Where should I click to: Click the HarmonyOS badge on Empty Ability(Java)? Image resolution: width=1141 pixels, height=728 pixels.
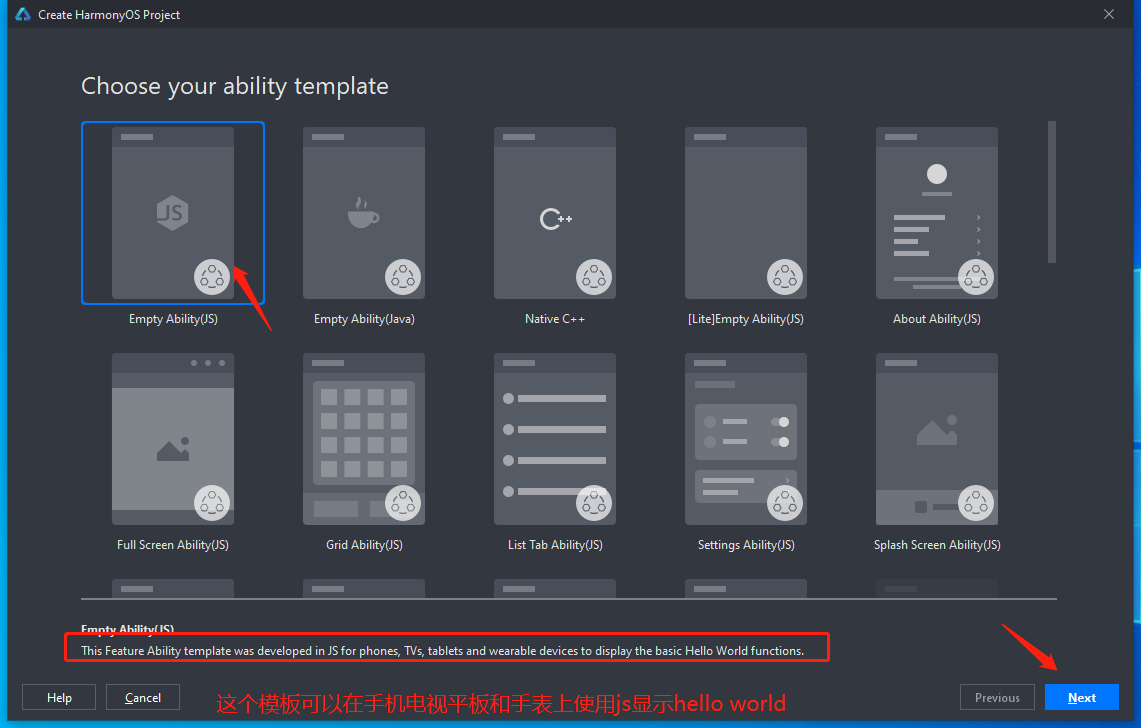coord(403,277)
